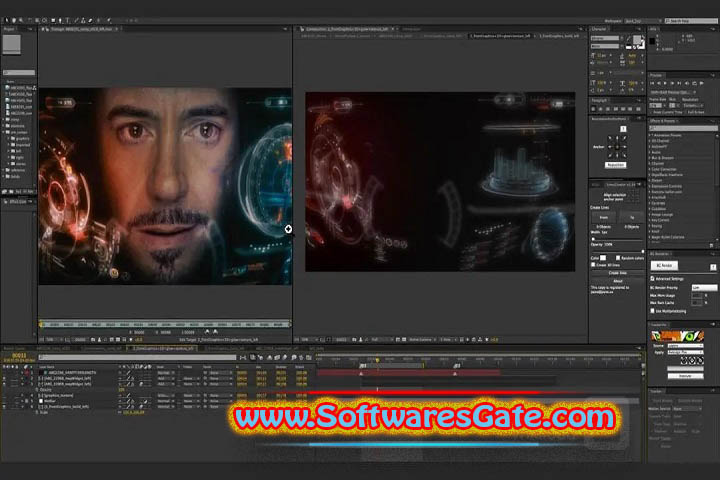Click the Create lines button
This screenshot has width=720, height=480.
(x=618, y=273)
